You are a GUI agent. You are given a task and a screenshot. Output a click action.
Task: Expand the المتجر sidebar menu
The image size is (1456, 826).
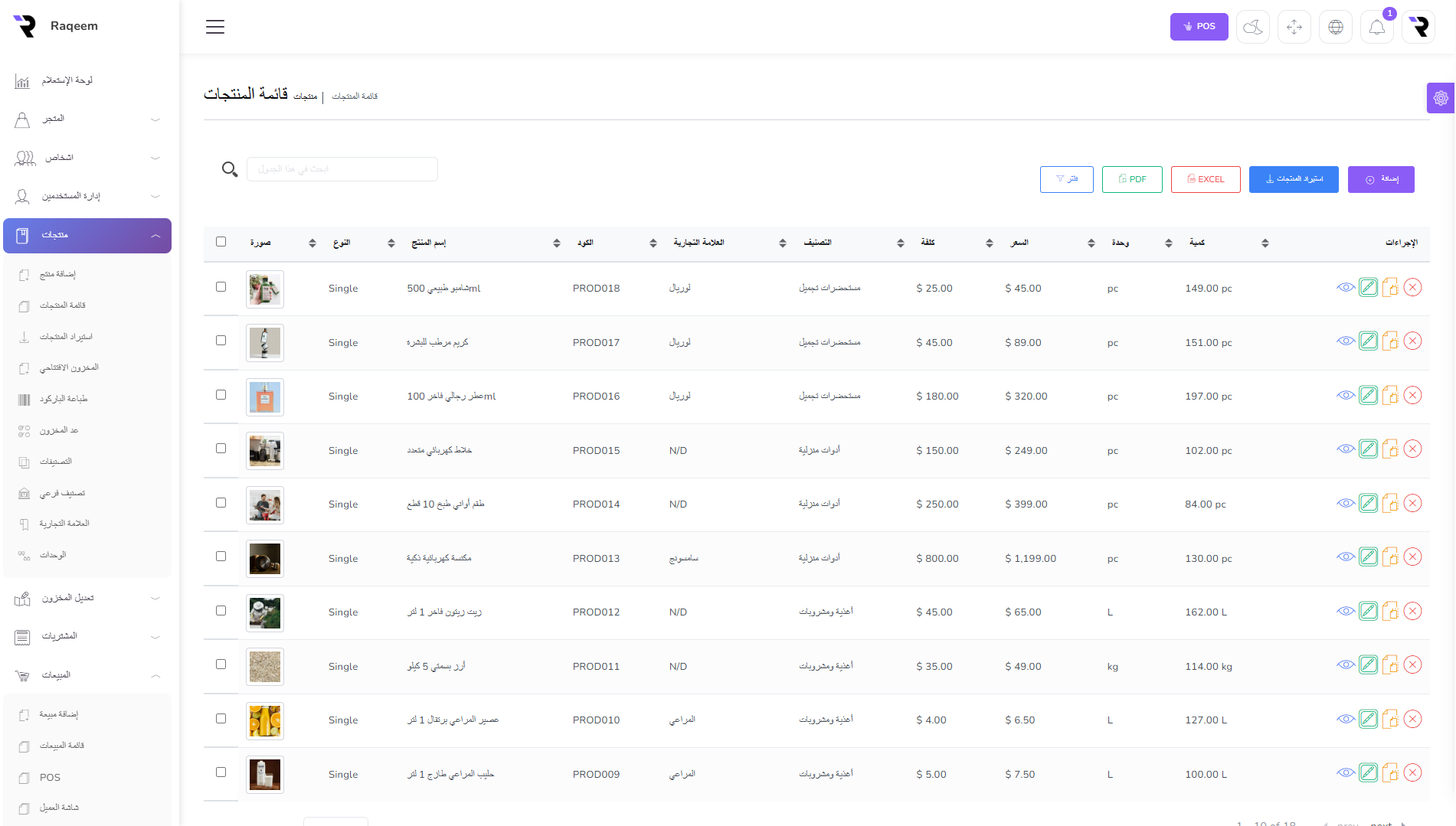coord(87,119)
